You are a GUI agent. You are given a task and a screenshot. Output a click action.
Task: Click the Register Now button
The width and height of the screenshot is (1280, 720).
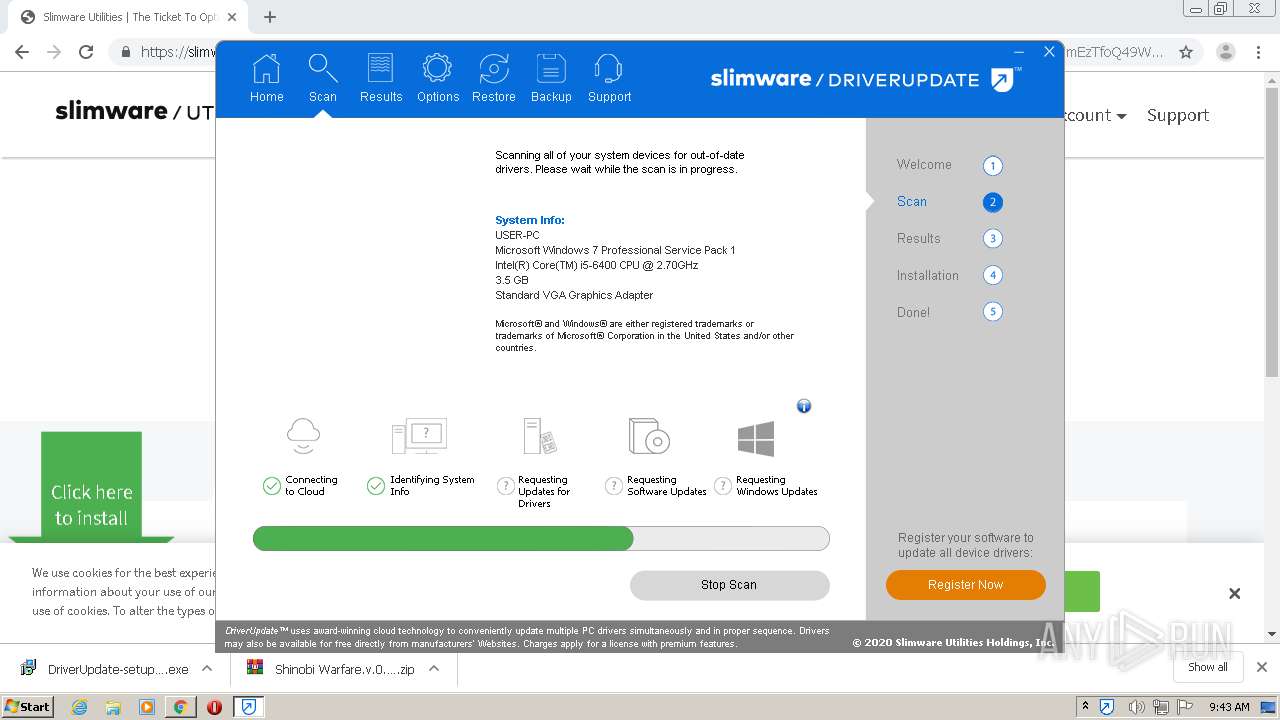click(x=965, y=585)
